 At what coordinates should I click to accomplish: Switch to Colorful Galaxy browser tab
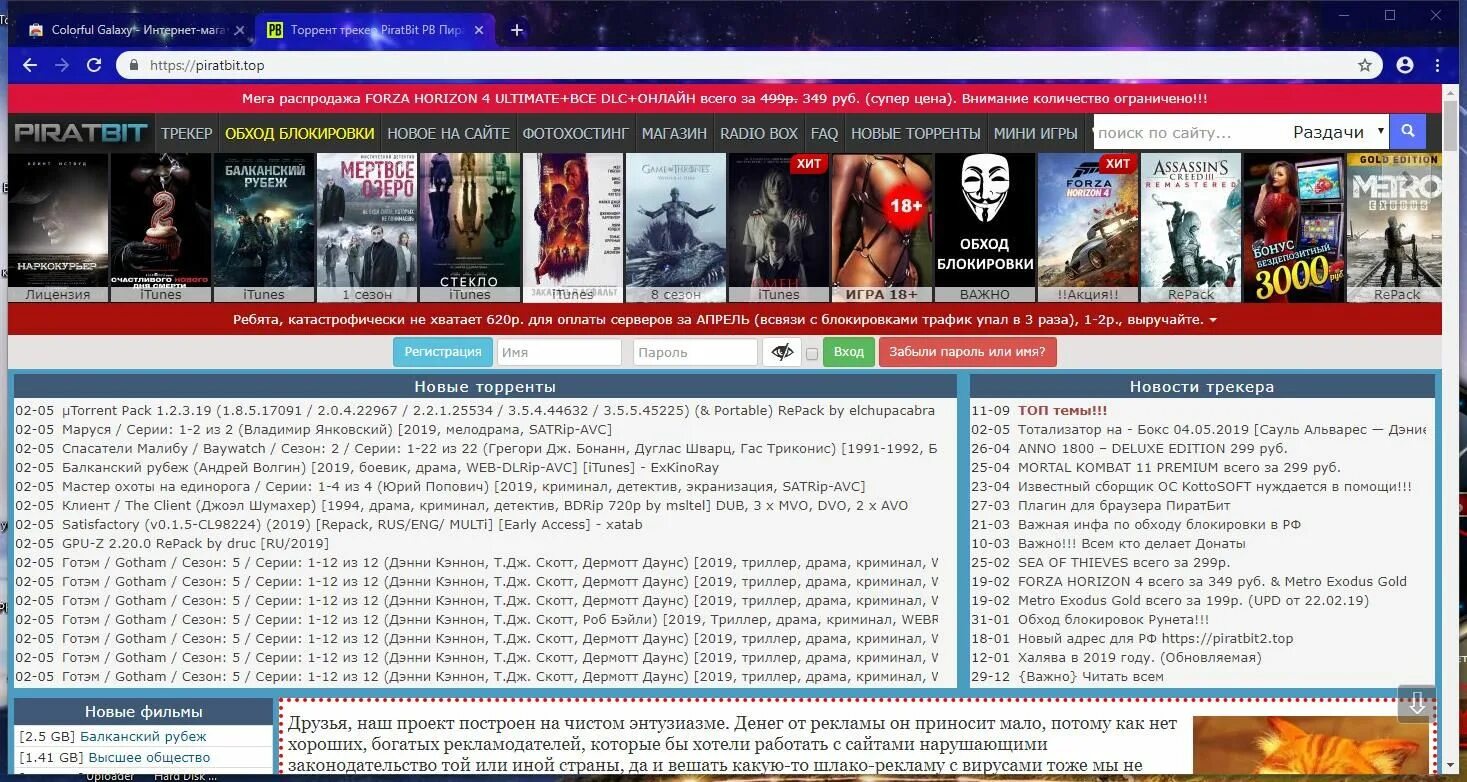point(138,30)
